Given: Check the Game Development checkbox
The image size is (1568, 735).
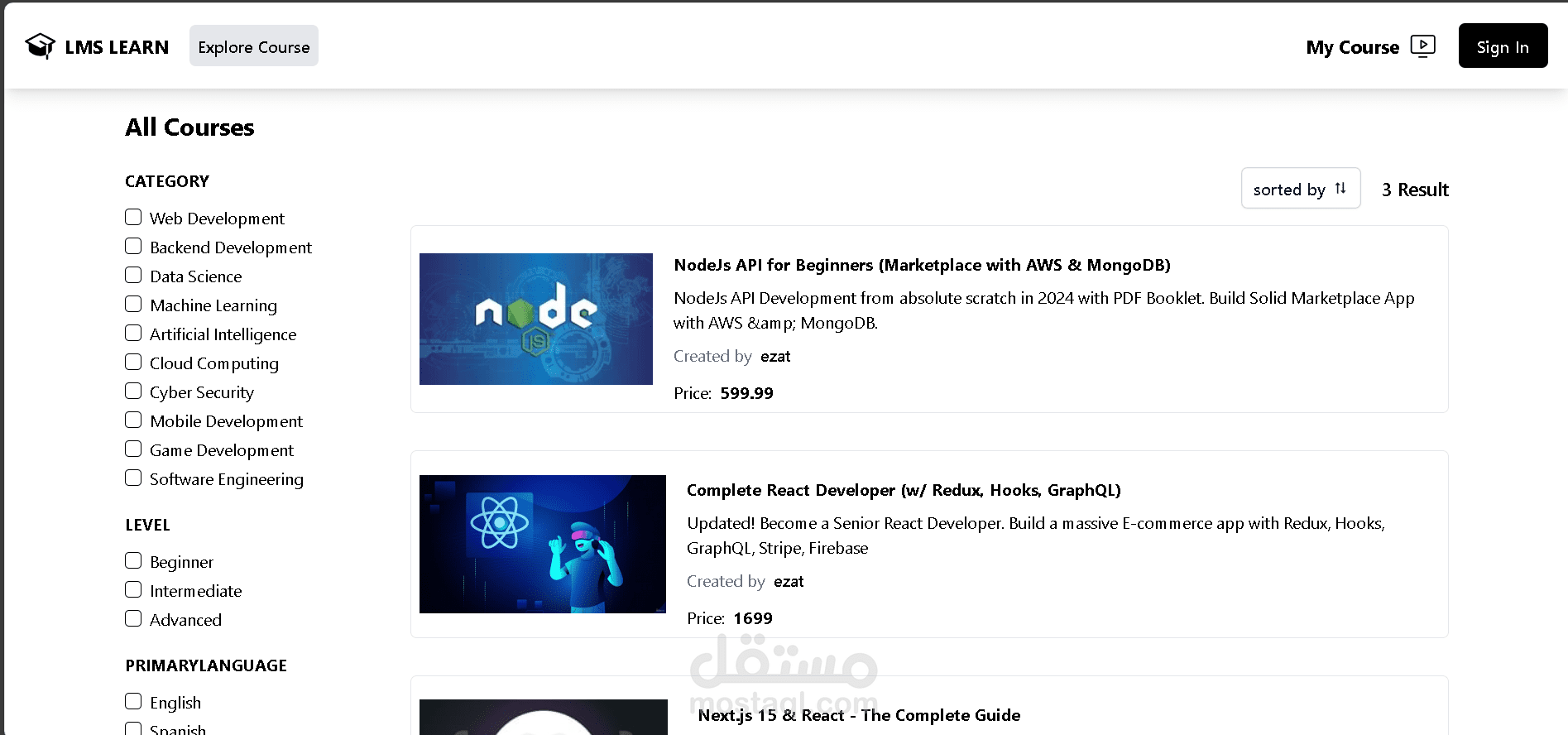Looking at the screenshot, I should point(133,449).
